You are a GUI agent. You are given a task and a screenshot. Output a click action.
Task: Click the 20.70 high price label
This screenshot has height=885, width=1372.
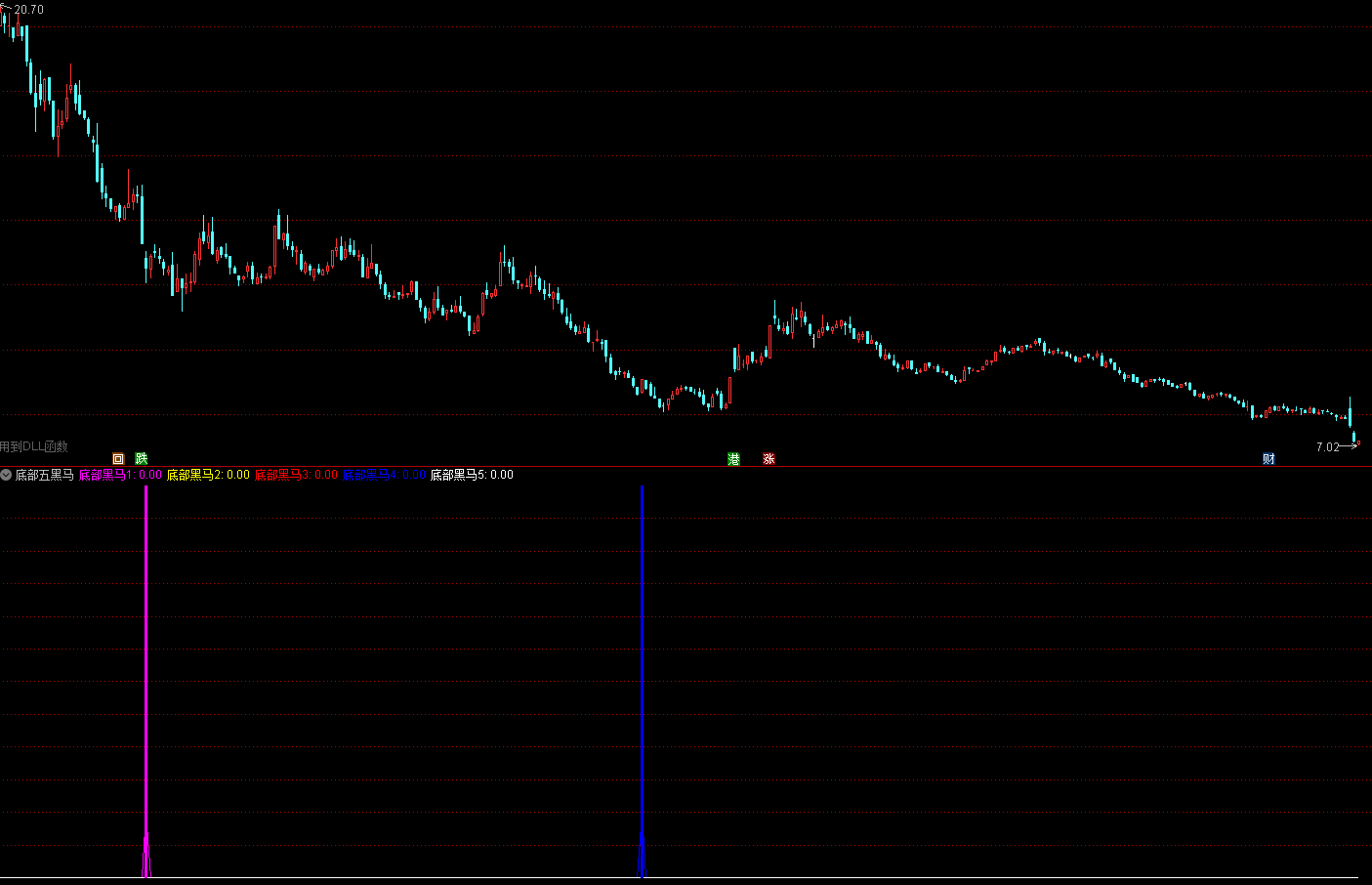[28, 10]
